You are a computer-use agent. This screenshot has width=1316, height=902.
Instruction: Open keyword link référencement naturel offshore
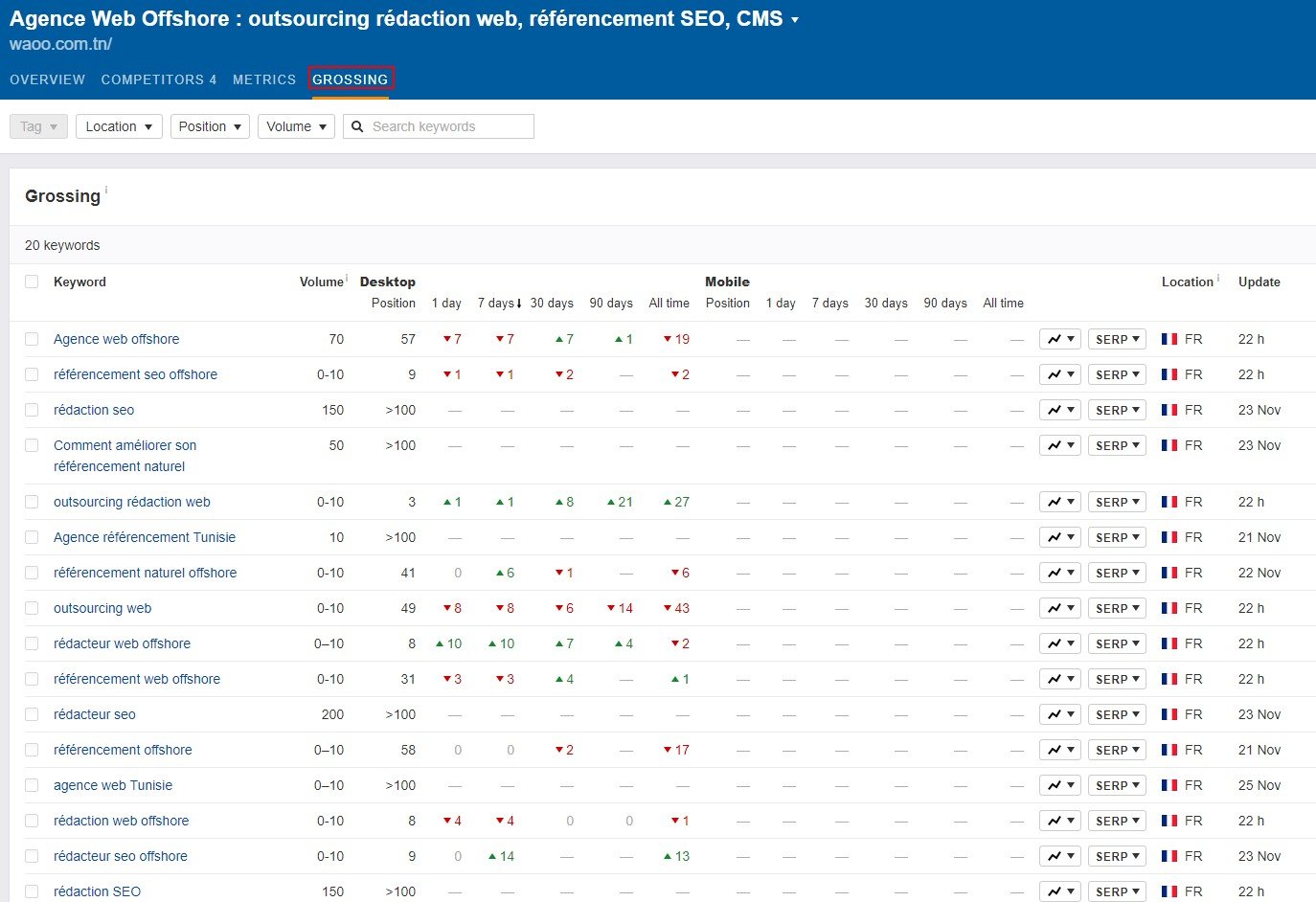[x=145, y=573]
